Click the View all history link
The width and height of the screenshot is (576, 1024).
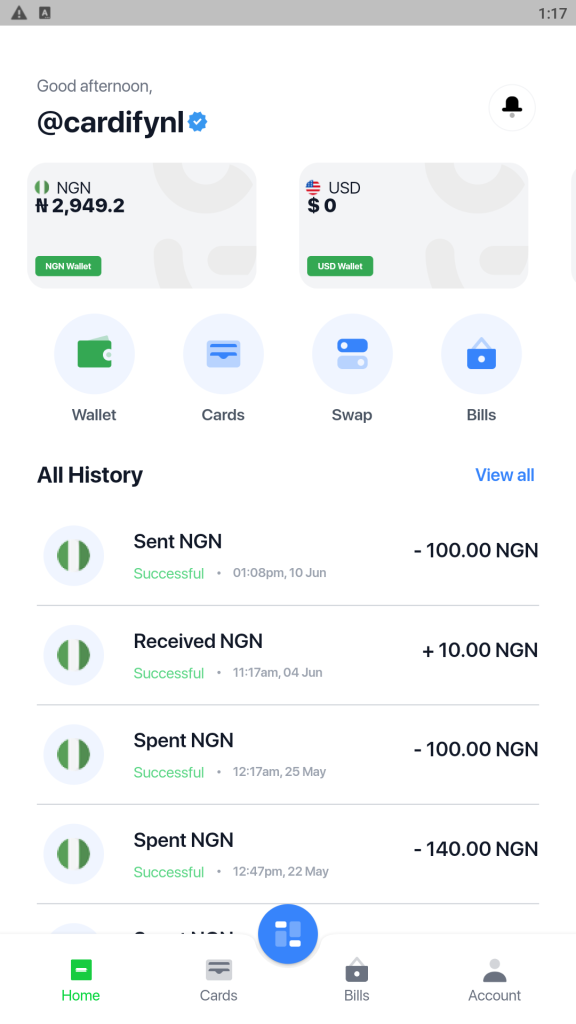coord(505,475)
